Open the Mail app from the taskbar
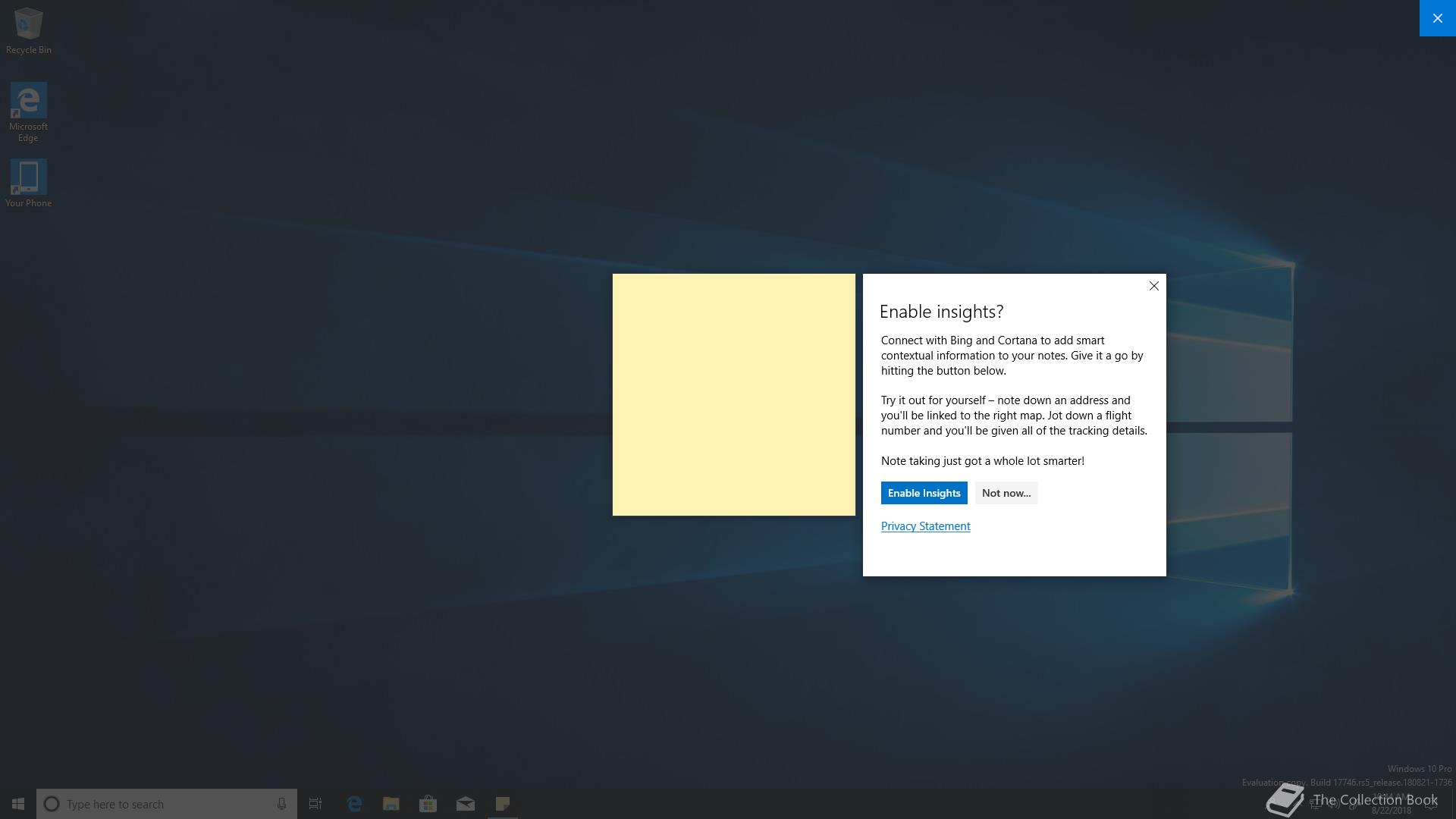Viewport: 1456px width, 819px height. (x=465, y=804)
